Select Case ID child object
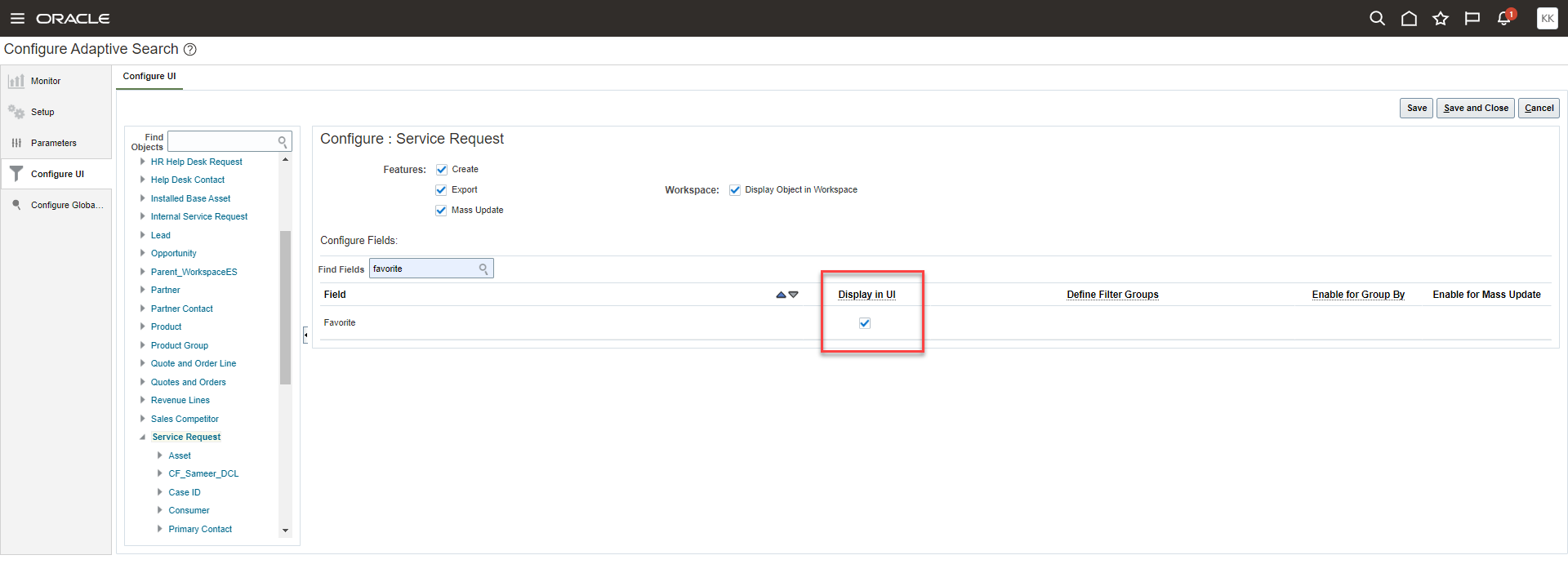 [185, 492]
